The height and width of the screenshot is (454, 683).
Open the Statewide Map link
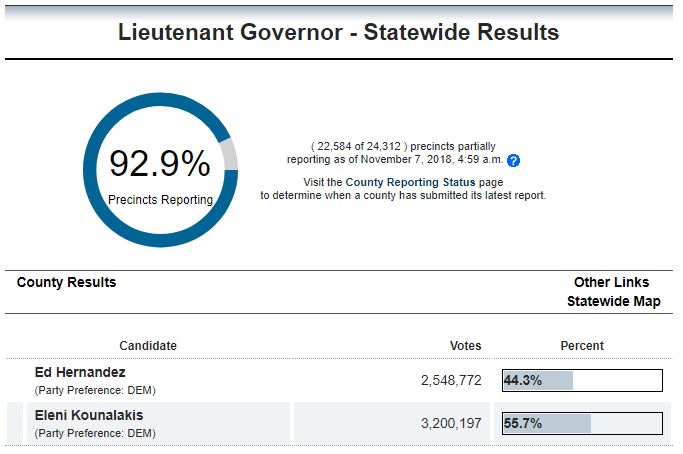pyautogui.click(x=613, y=302)
